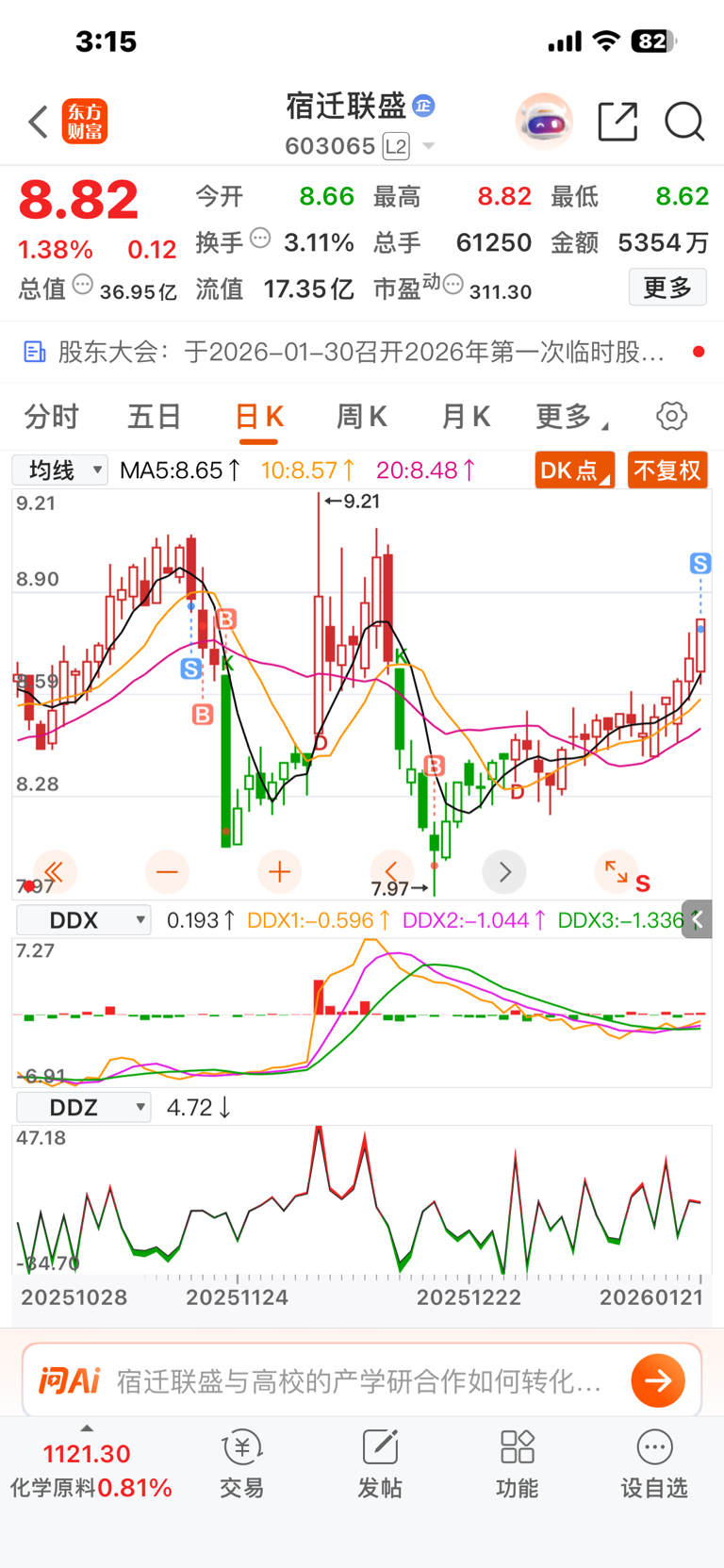
Task: Open the 均线 indicator dropdown
Action: pyautogui.click(x=60, y=470)
